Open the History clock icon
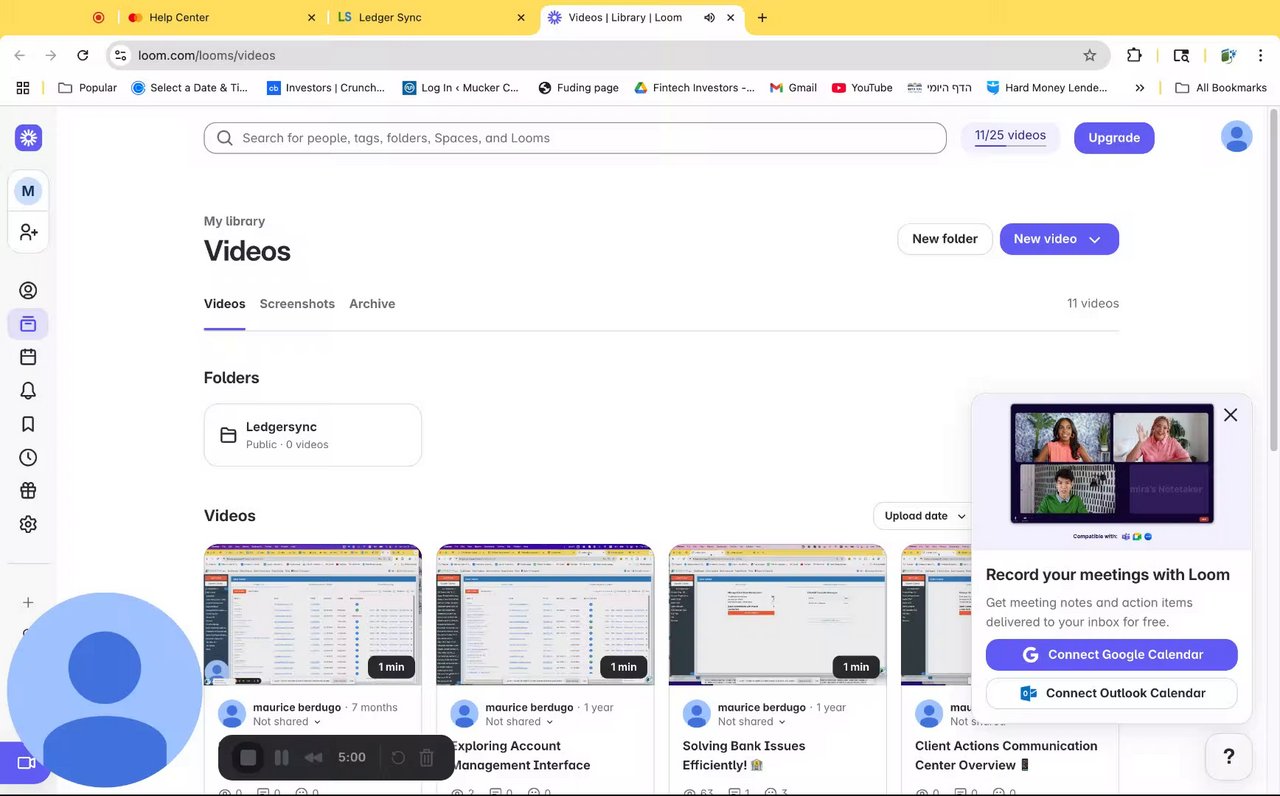The width and height of the screenshot is (1280, 796). click(x=28, y=457)
